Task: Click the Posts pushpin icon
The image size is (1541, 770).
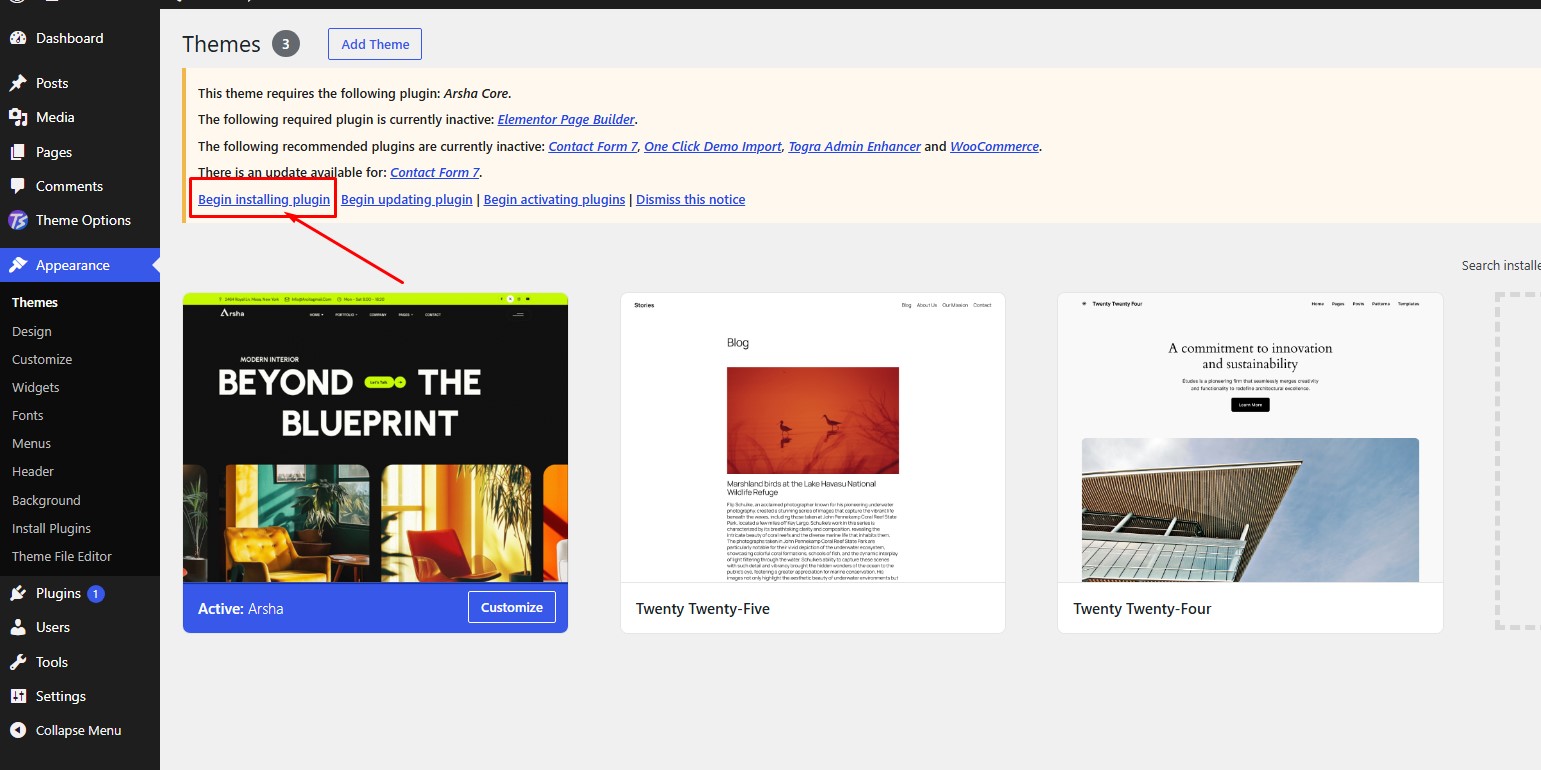Action: point(18,83)
